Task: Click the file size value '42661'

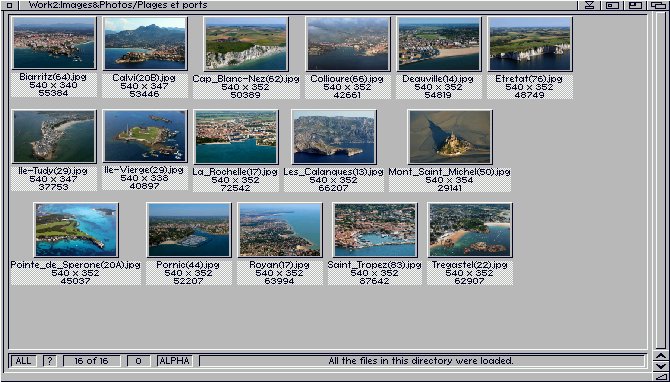Action: point(347,94)
